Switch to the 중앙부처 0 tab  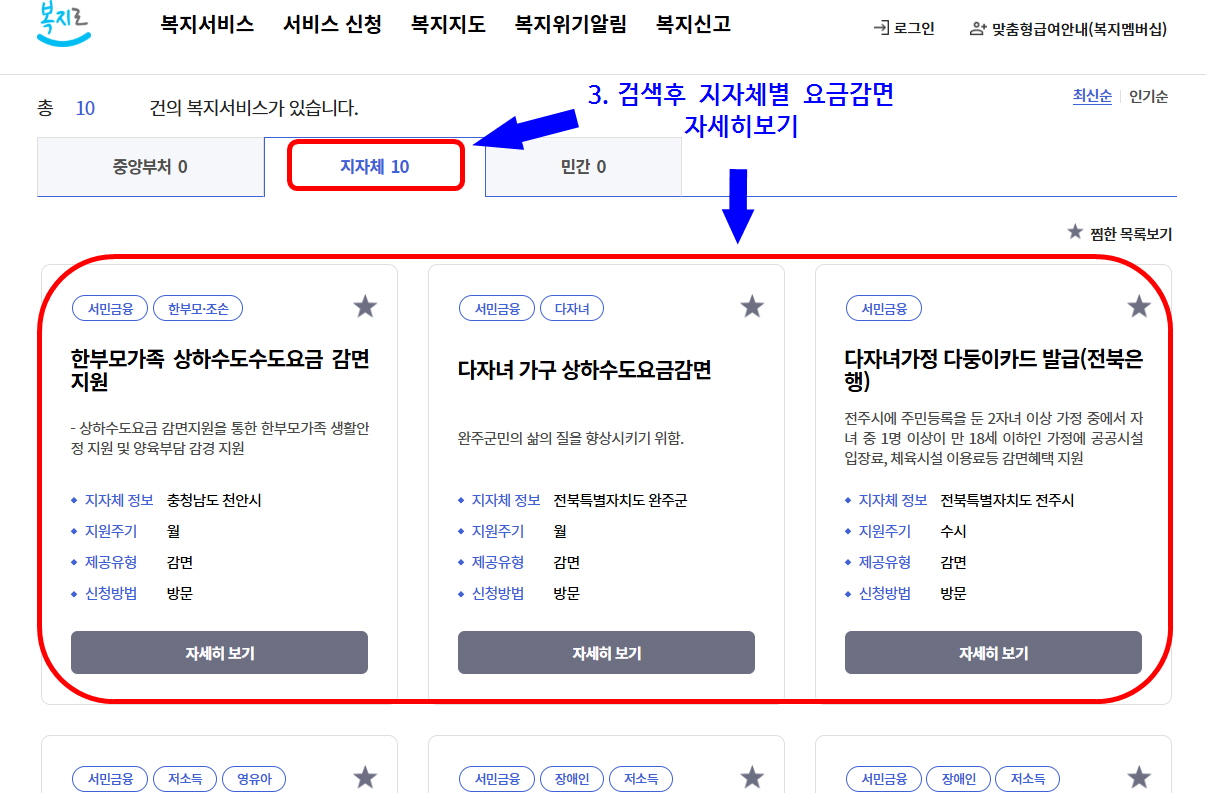pos(150,167)
